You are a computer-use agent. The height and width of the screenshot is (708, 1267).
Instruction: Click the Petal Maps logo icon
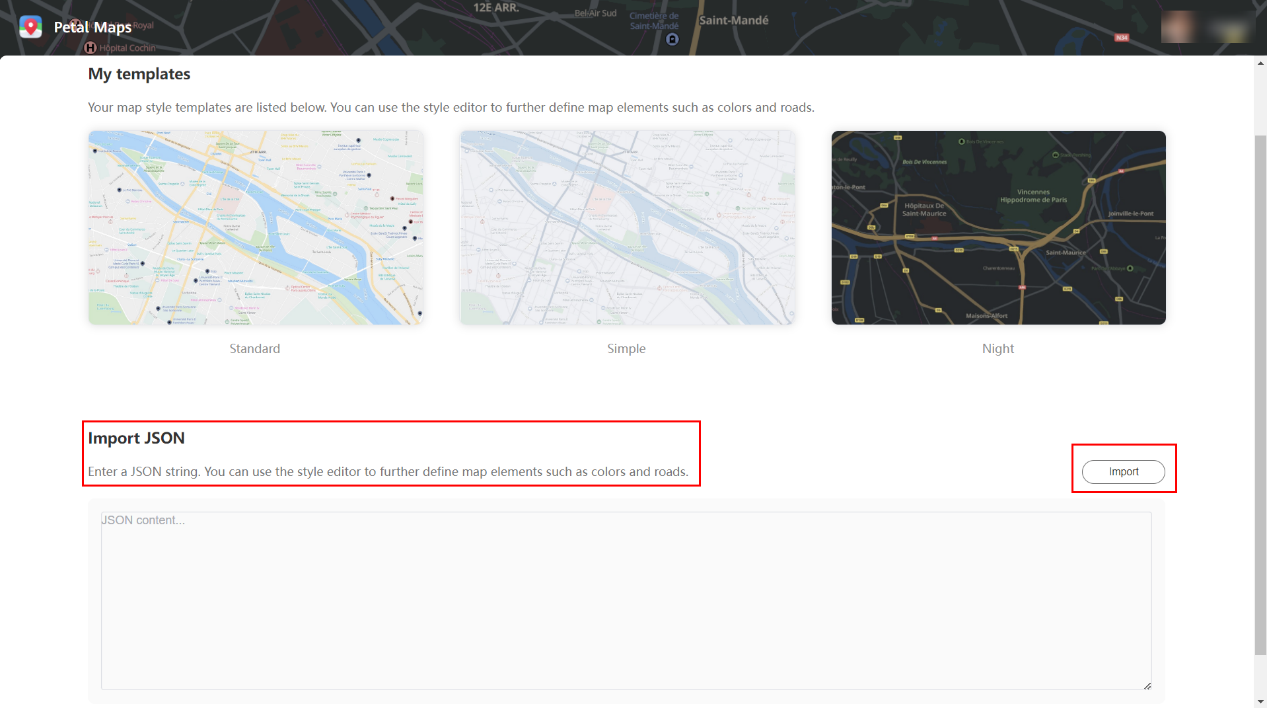click(x=30, y=27)
